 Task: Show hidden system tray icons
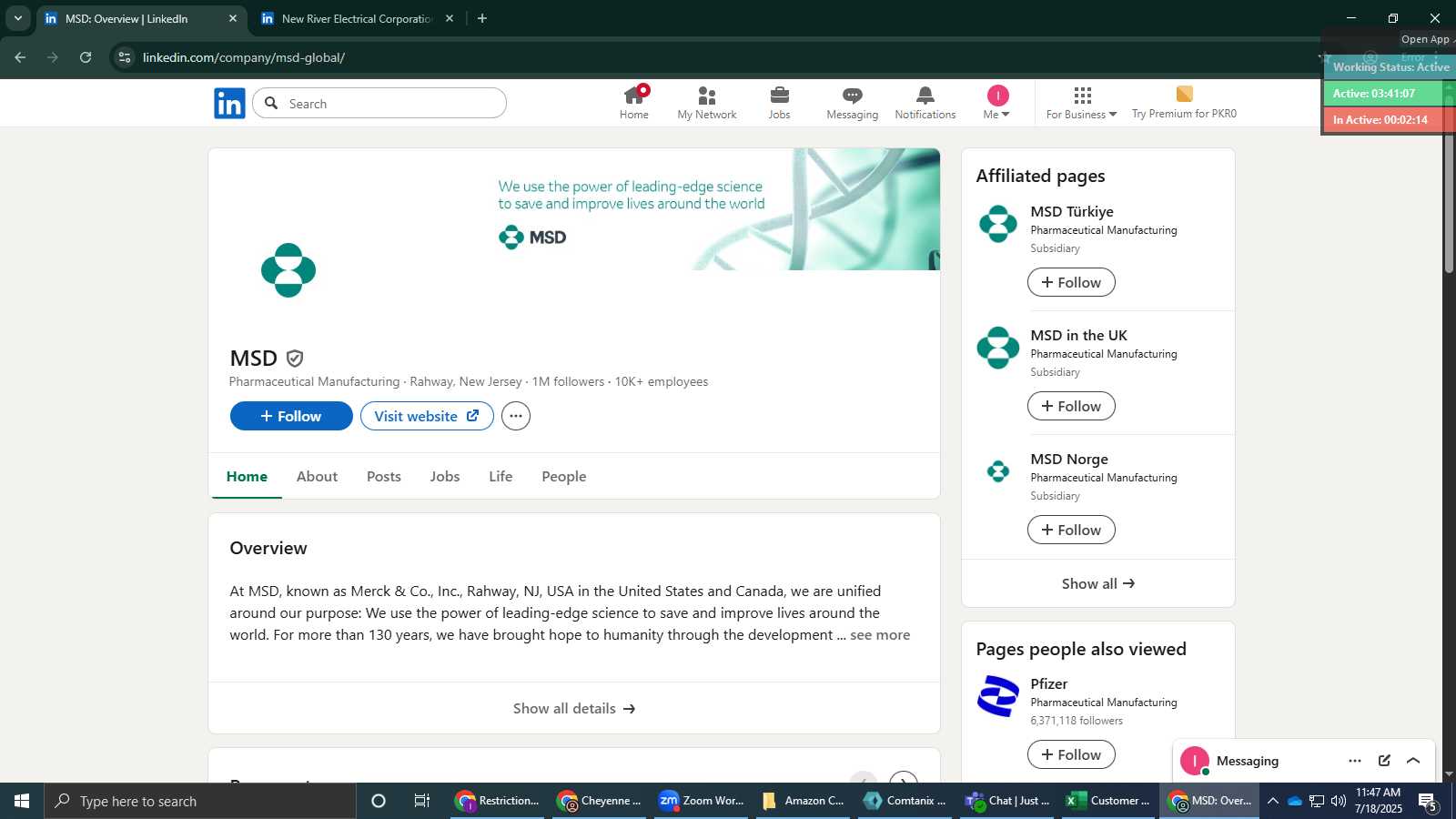click(1272, 801)
